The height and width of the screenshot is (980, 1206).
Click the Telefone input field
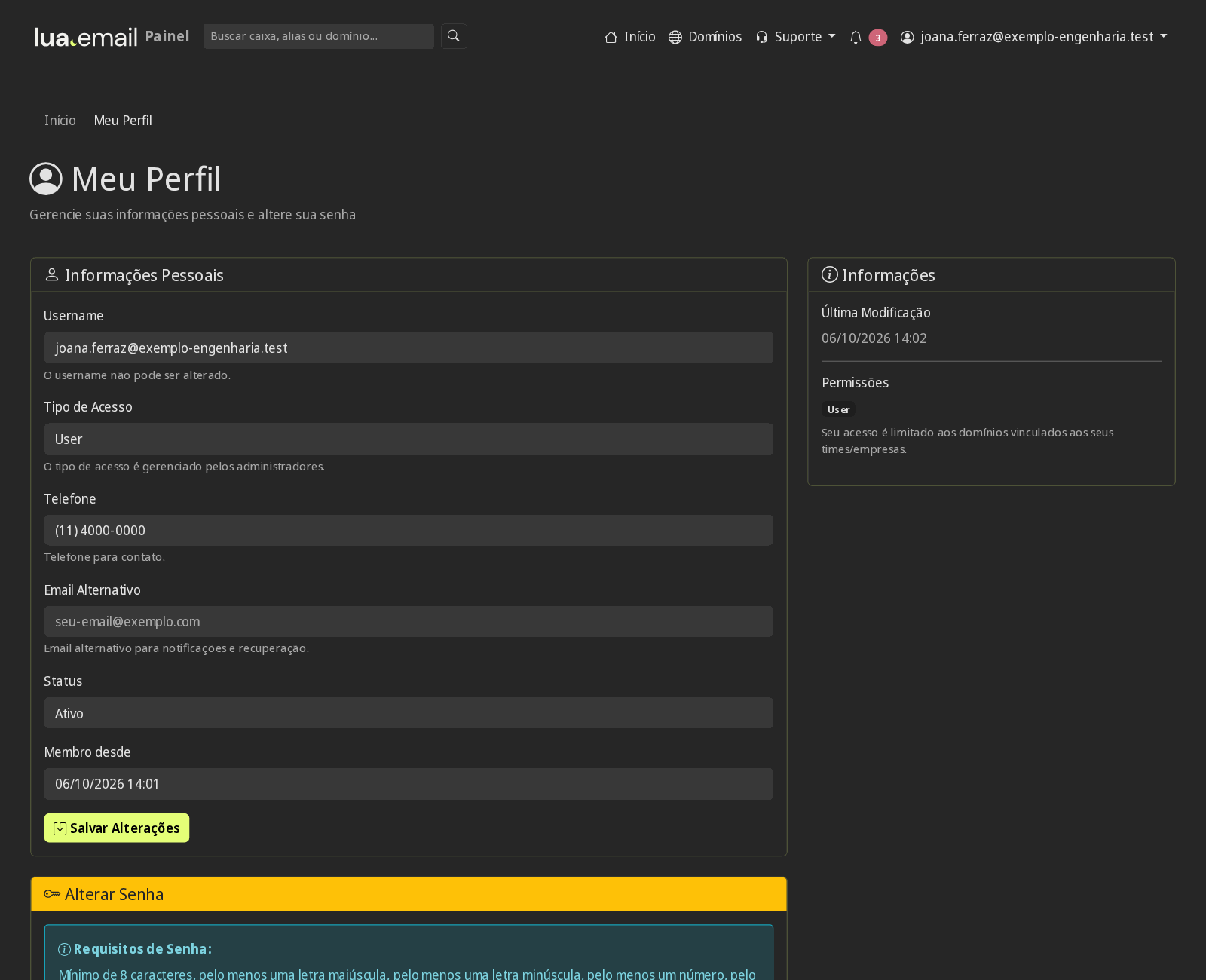409,530
